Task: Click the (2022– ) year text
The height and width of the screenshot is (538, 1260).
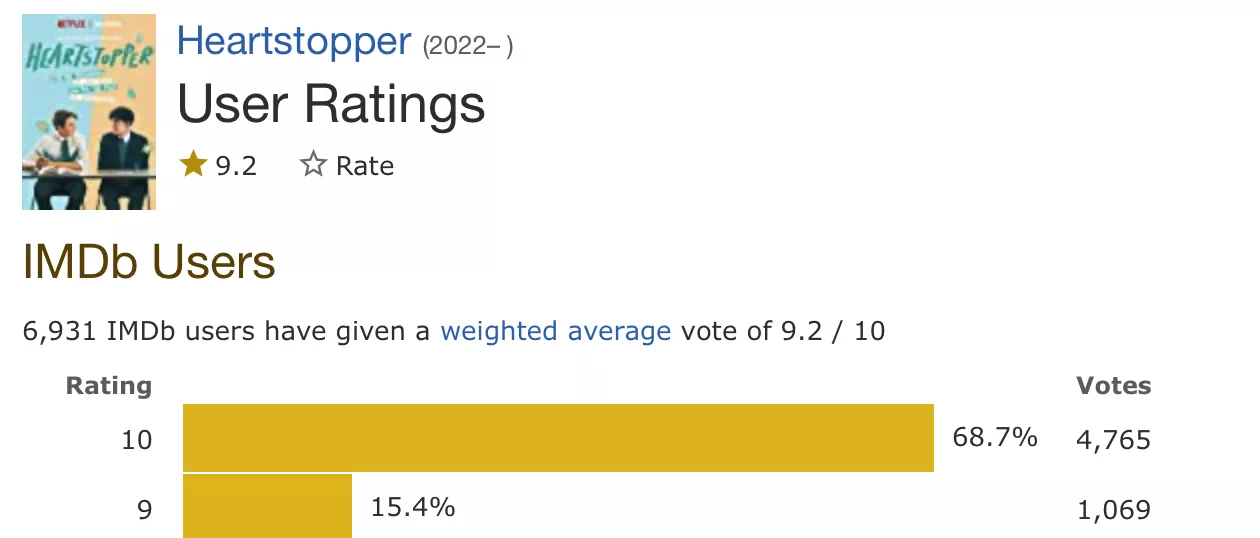Action: point(468,46)
